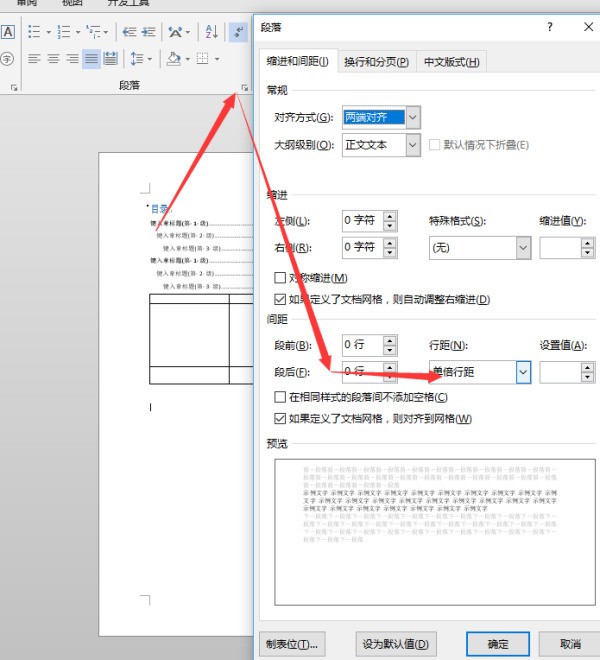Click the sort A-Z icon

212,32
